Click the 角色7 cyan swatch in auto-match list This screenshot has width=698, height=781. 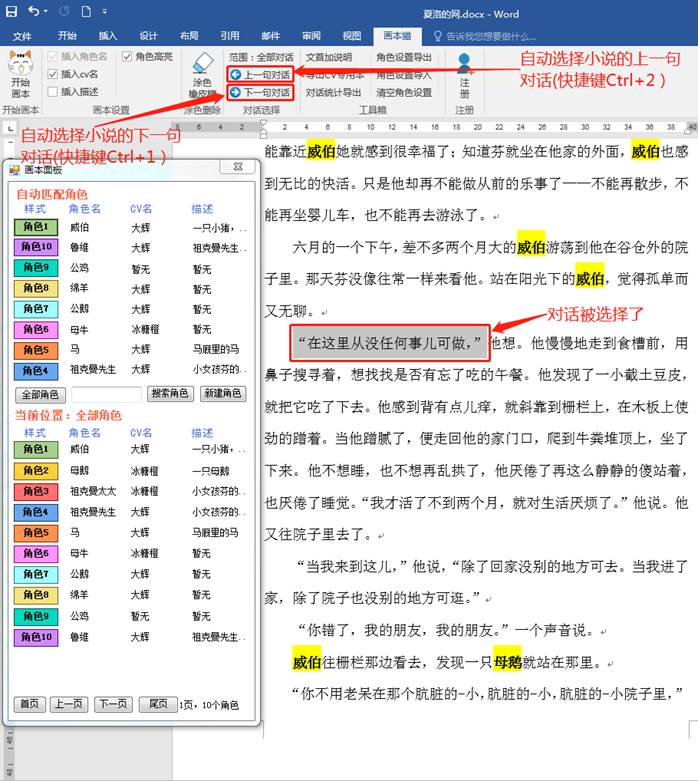pos(36,309)
